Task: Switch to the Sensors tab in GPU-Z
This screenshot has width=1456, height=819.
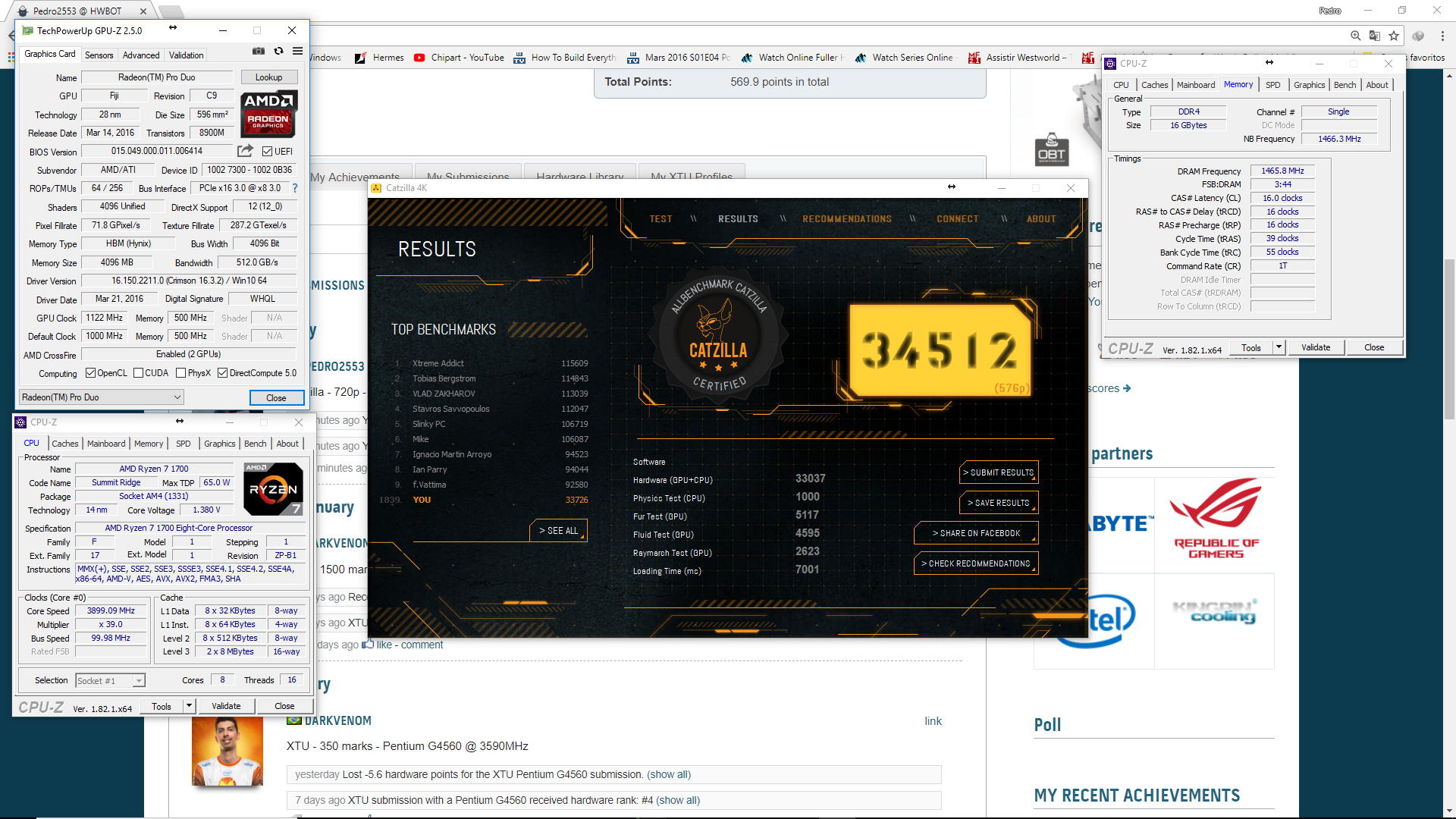Action: pyautogui.click(x=99, y=55)
